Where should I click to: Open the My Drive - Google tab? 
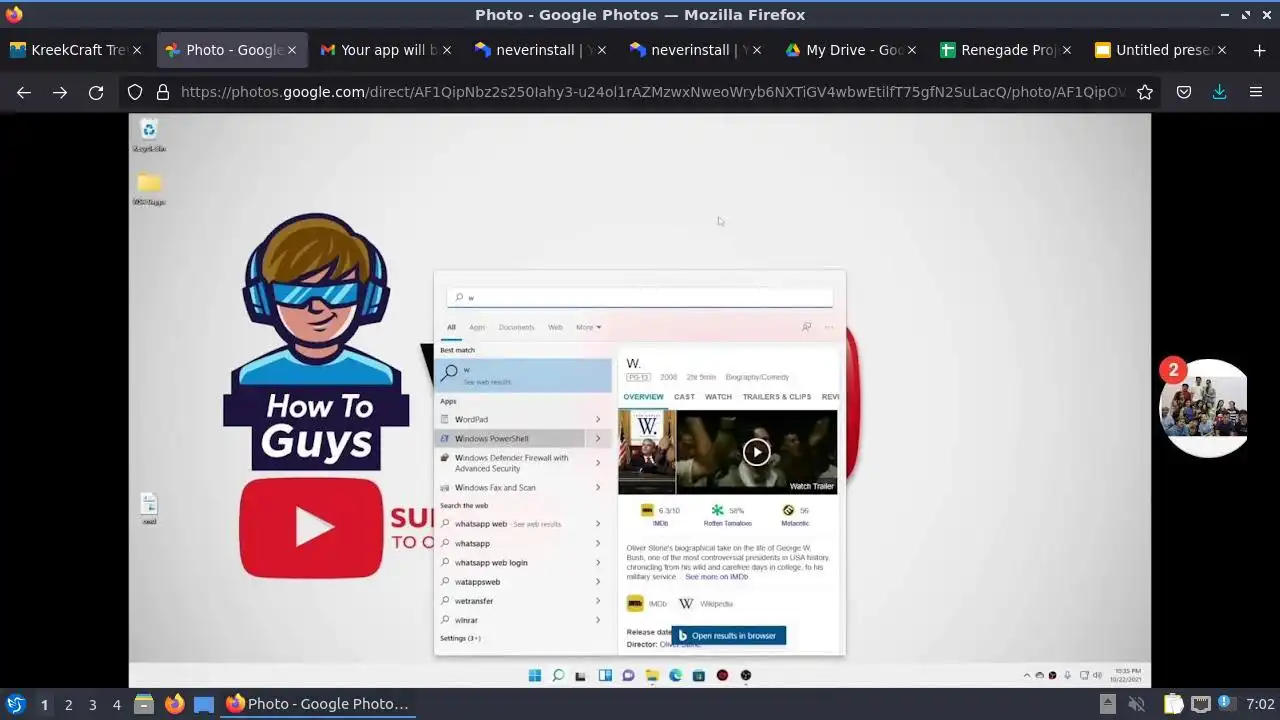click(x=852, y=50)
